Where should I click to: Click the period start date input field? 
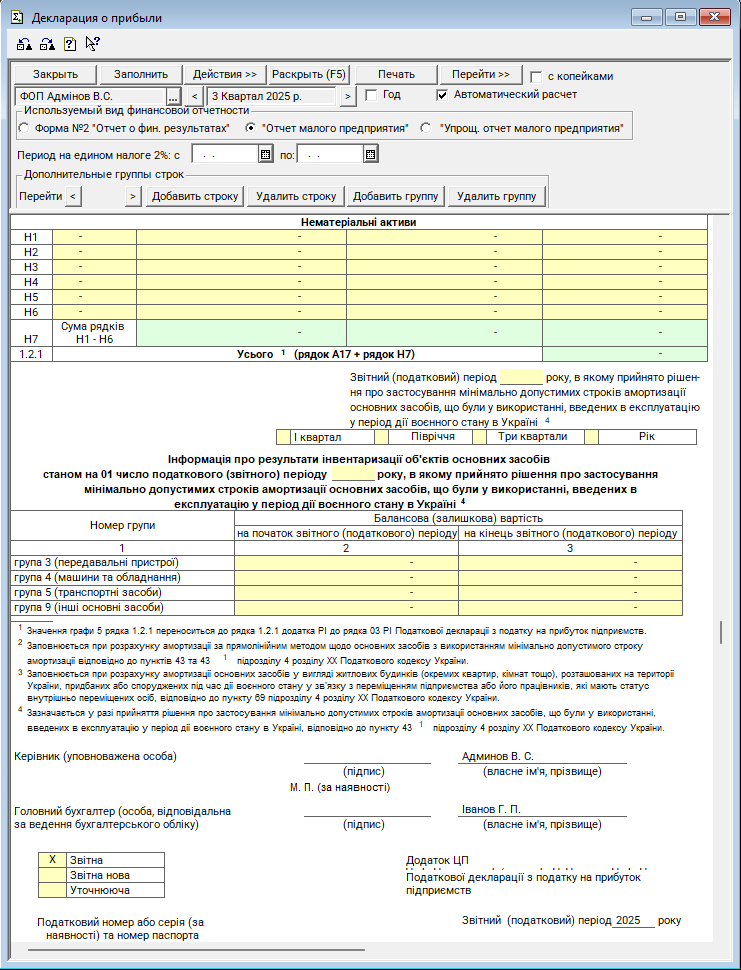pyautogui.click(x=225, y=155)
